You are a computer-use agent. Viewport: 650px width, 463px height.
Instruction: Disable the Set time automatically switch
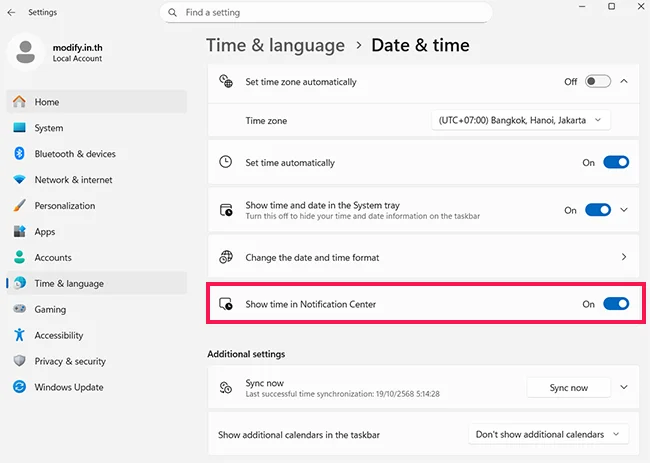[x=615, y=163]
